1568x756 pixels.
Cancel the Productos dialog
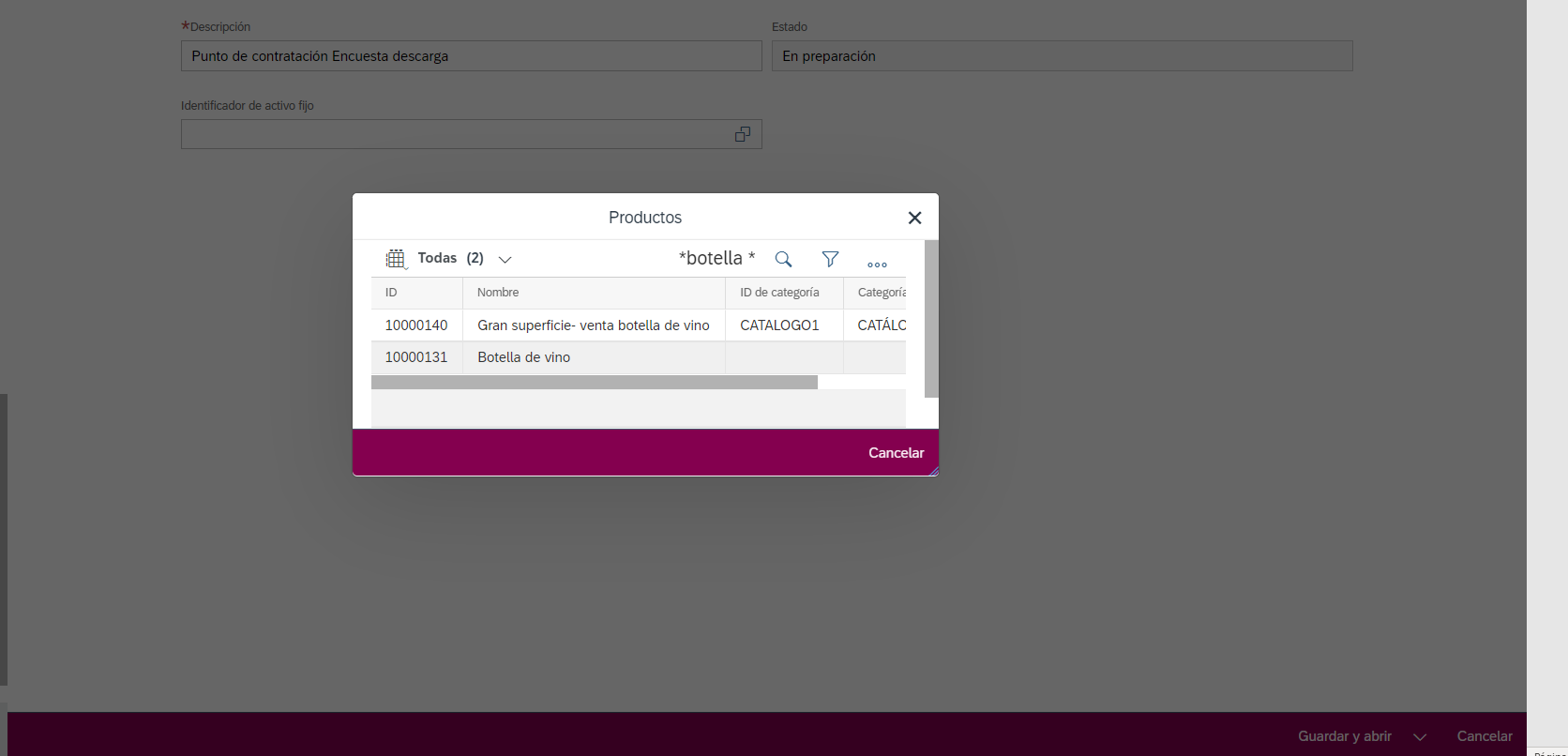pyautogui.click(x=896, y=452)
